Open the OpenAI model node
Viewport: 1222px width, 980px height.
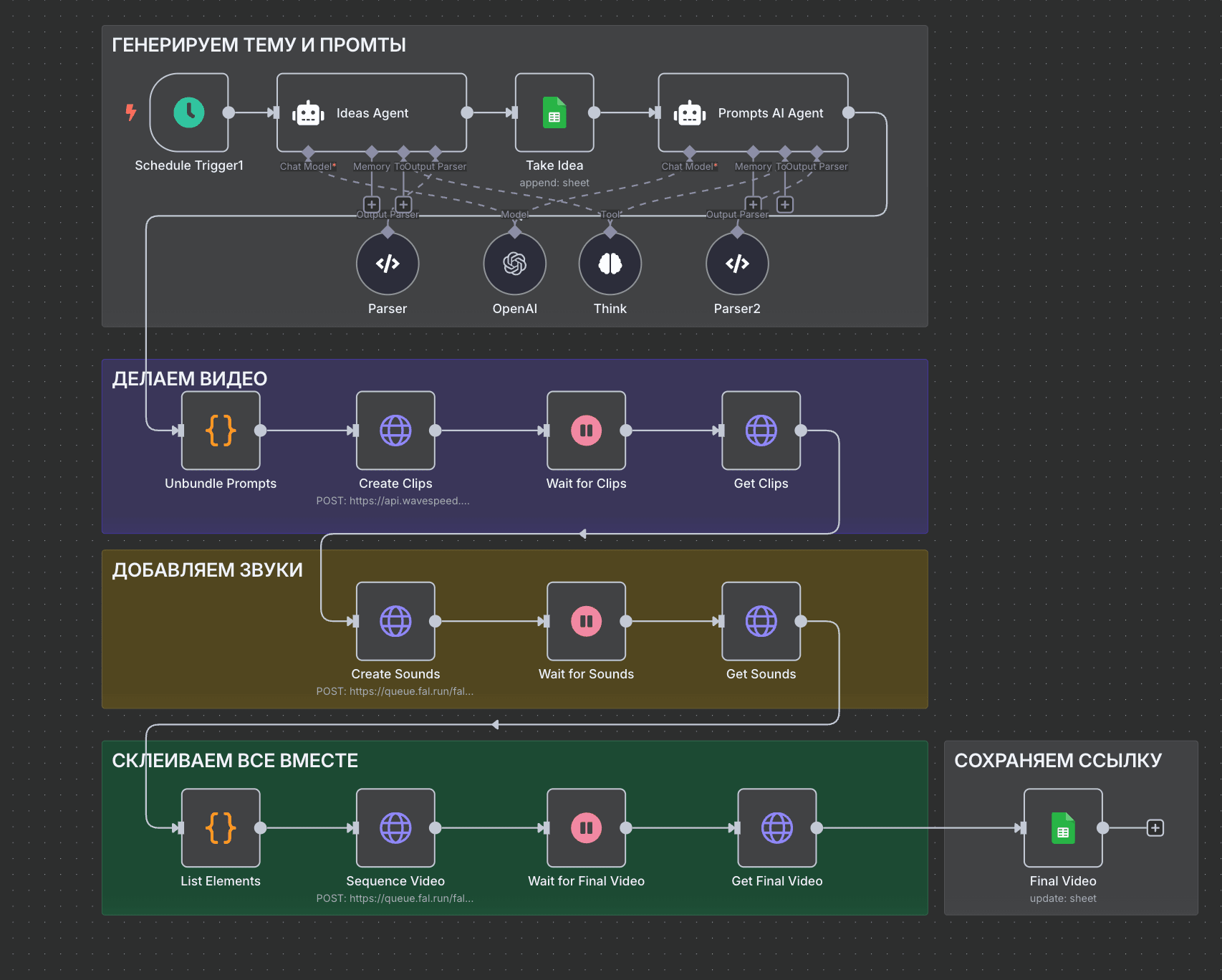(514, 264)
